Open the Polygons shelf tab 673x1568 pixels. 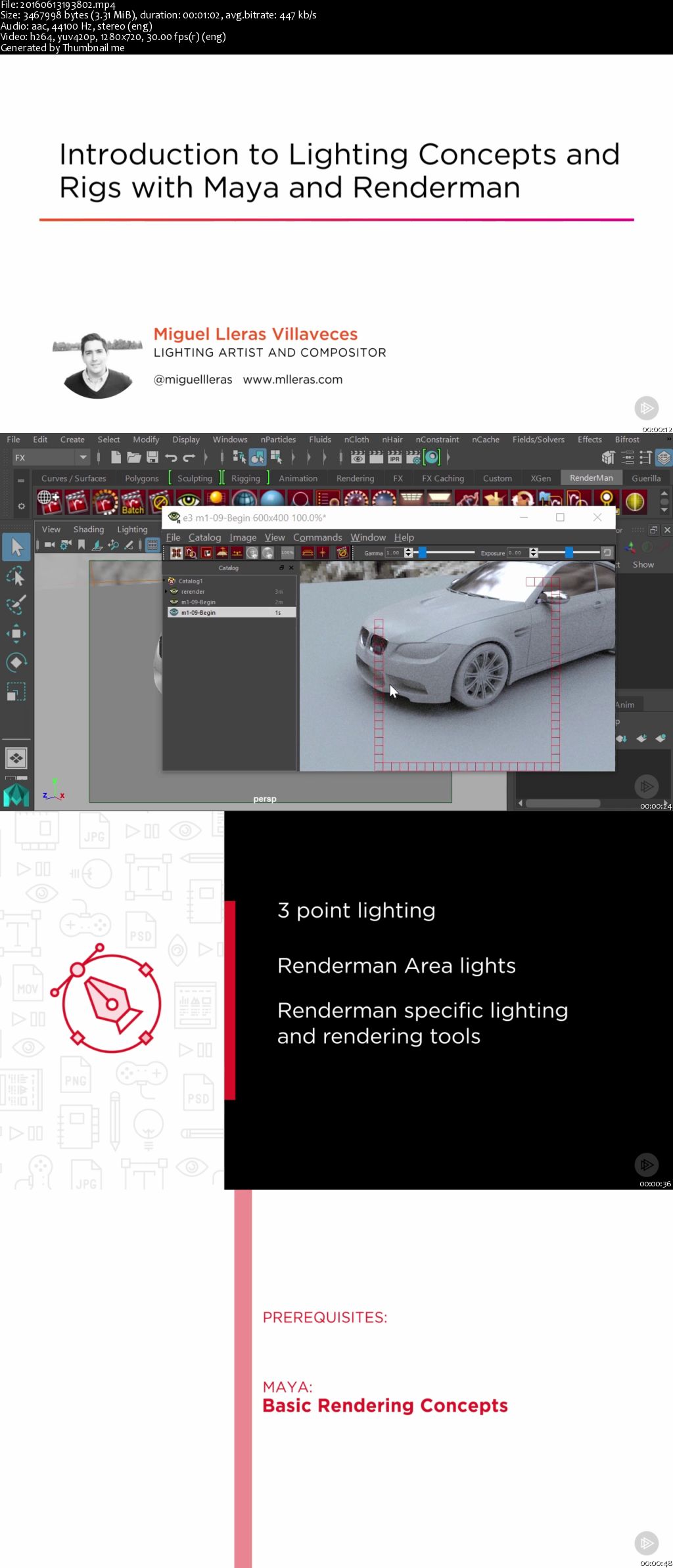(x=141, y=478)
